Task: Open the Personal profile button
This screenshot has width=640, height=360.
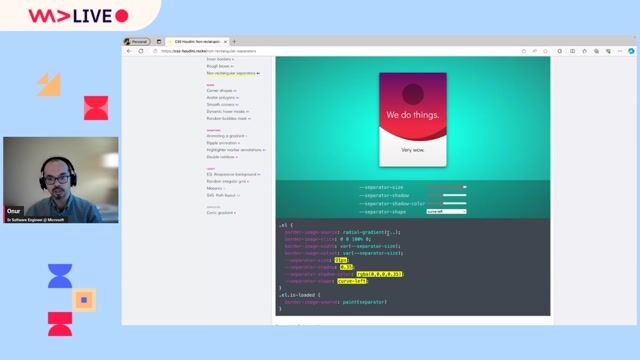Action: point(137,42)
